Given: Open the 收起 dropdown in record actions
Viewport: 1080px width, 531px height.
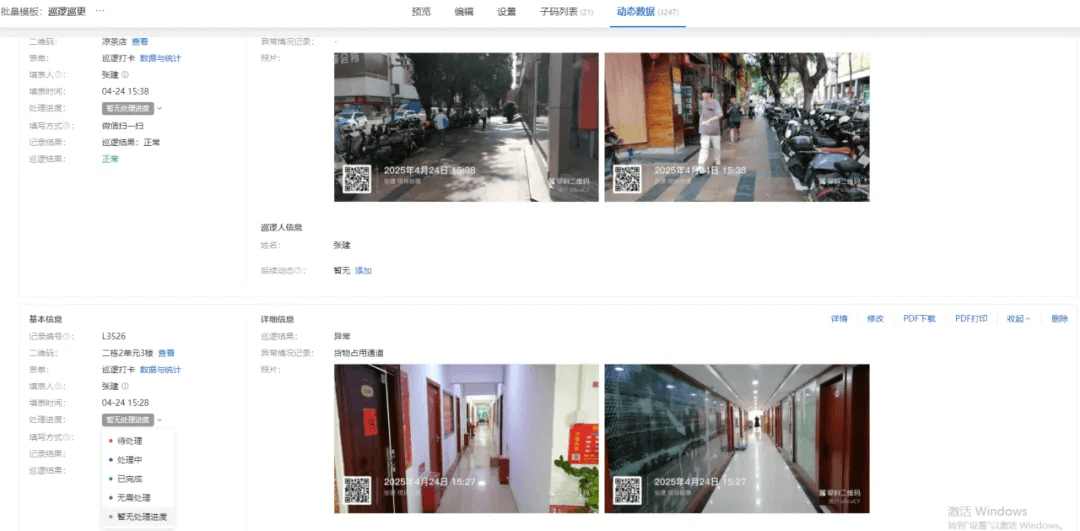Looking at the screenshot, I should click(x=1018, y=319).
